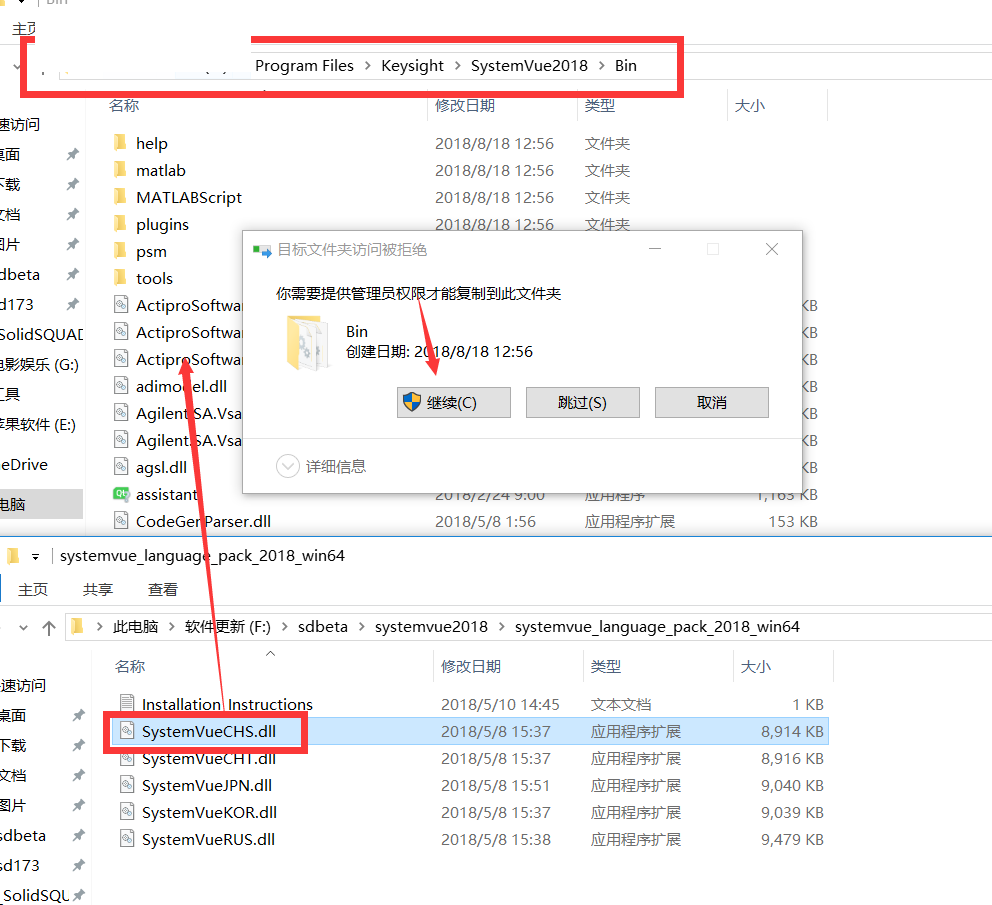Click 此电脑 in the lower address bar
992x905 pixels.
point(135,627)
